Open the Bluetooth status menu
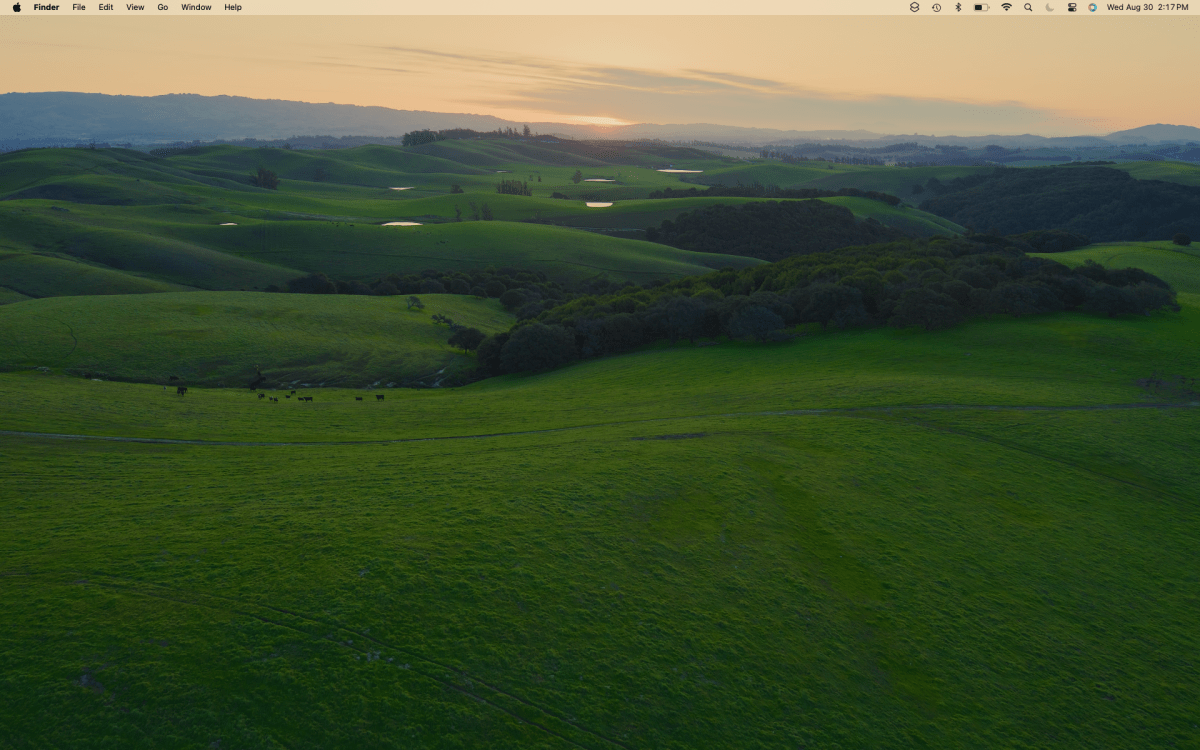 959,8
